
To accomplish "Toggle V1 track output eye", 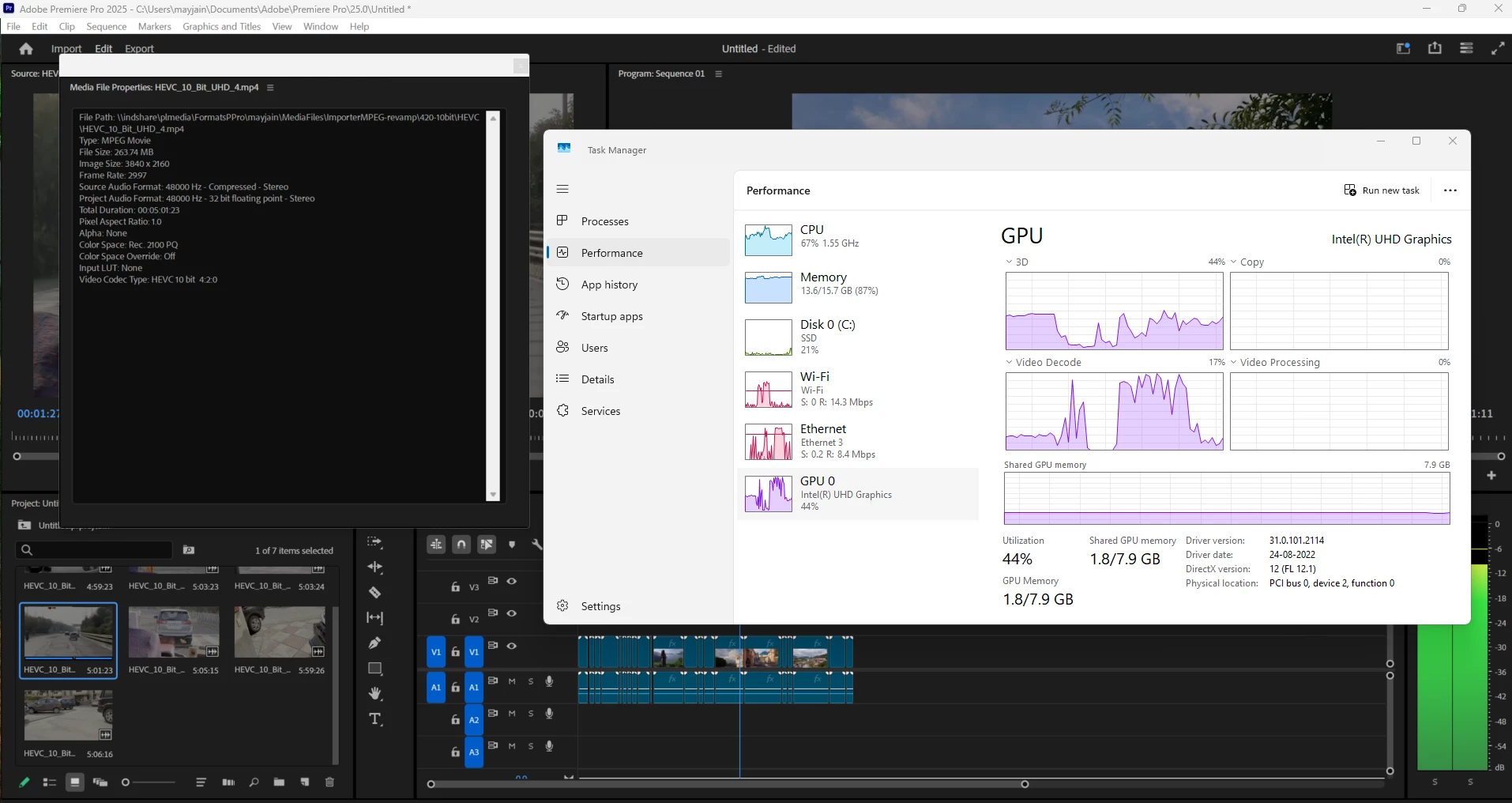I will pyautogui.click(x=512, y=646).
